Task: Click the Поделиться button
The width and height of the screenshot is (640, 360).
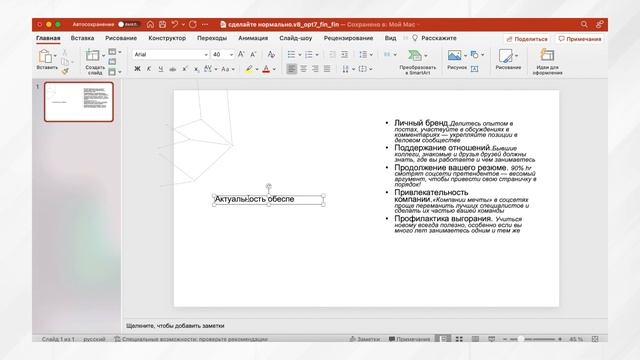Action: 527,39
